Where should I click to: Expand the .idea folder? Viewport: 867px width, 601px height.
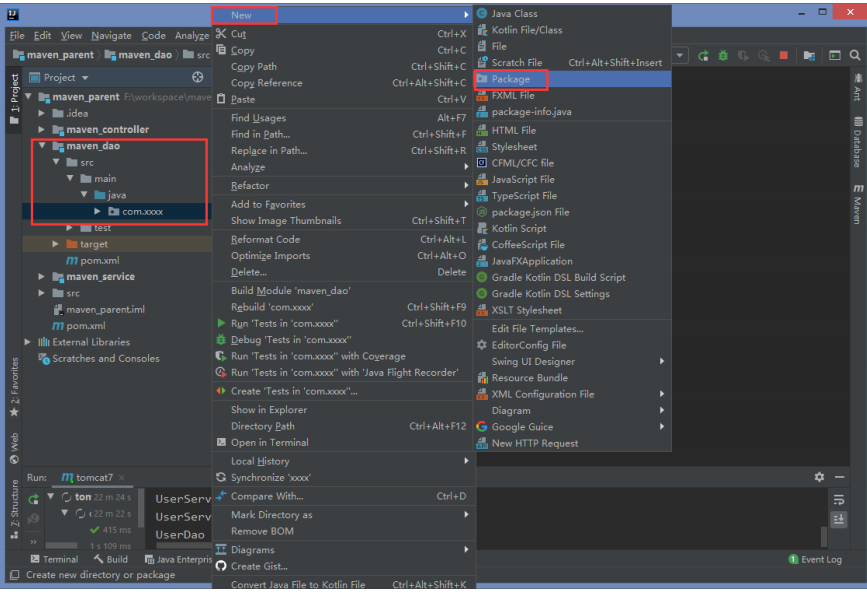coord(41,113)
